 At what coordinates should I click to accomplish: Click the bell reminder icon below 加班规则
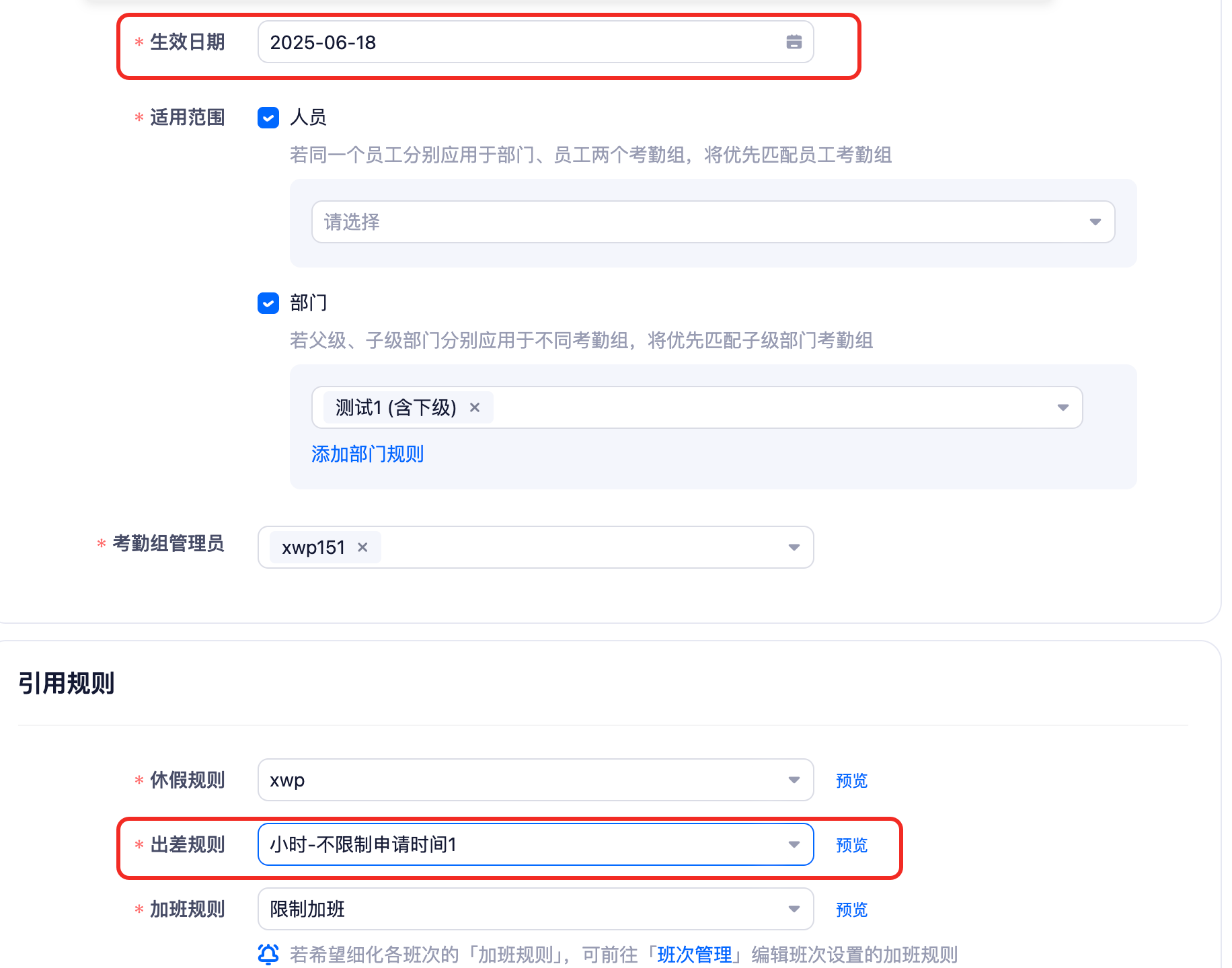[x=268, y=955]
